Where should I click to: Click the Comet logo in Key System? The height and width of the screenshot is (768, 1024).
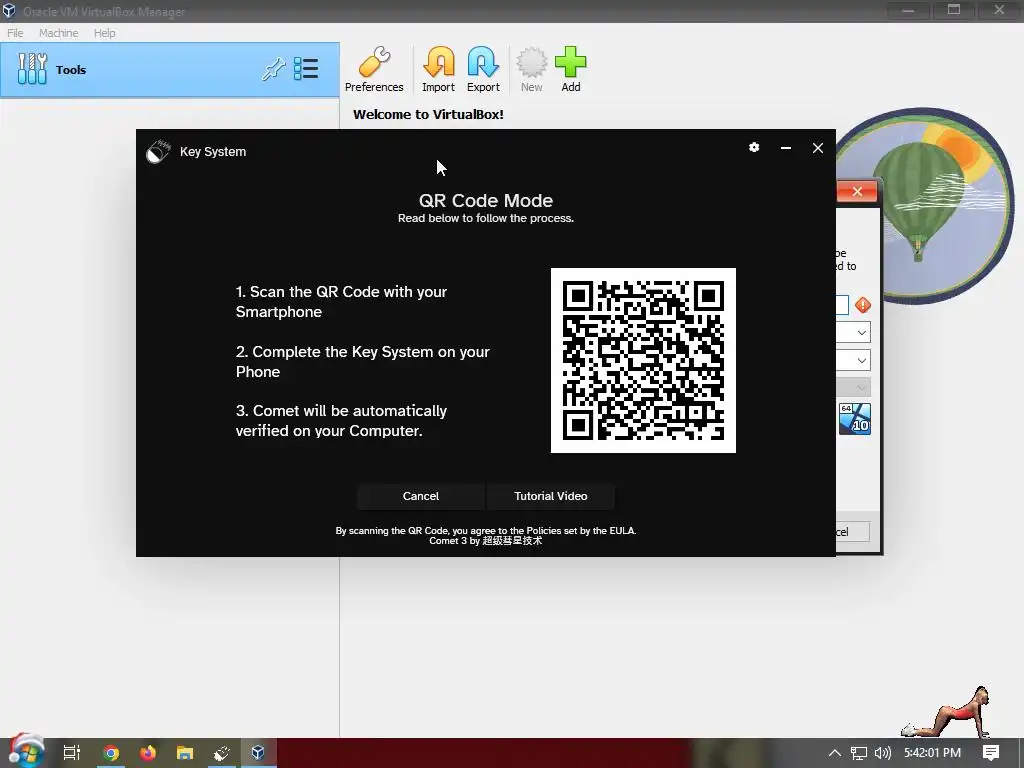pos(158,152)
